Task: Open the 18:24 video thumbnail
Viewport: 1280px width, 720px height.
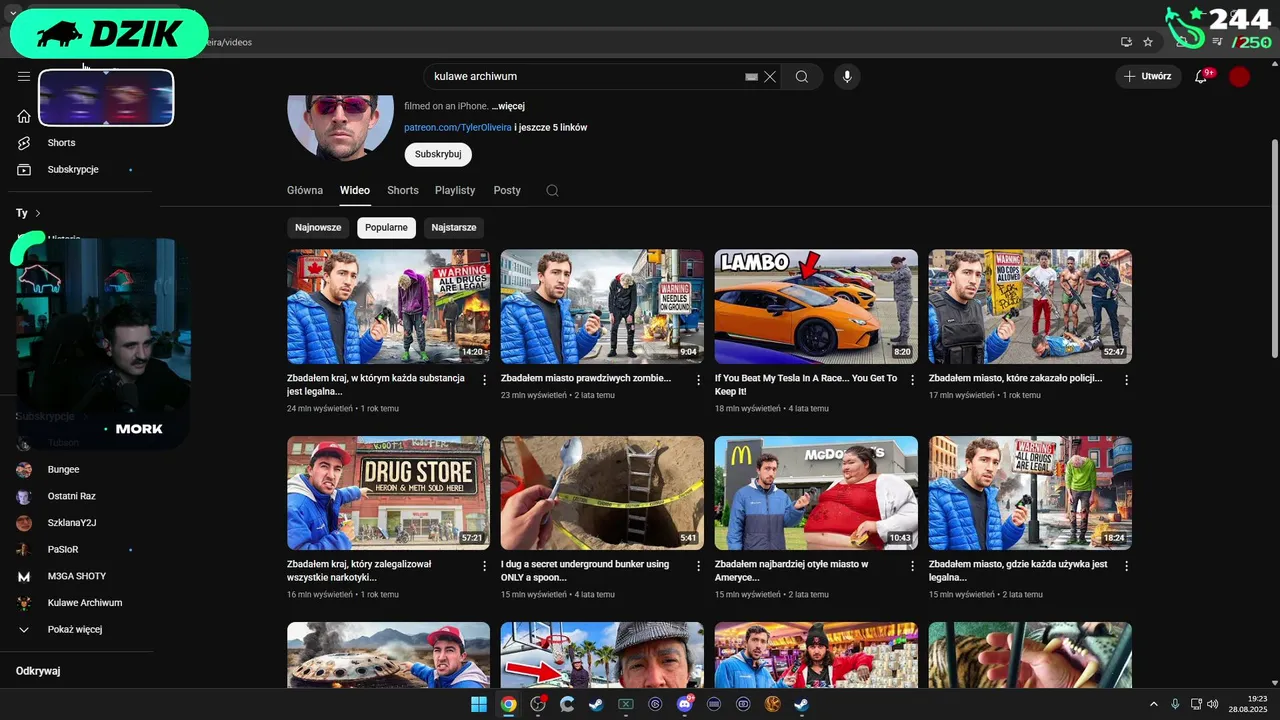Action: [1030, 493]
